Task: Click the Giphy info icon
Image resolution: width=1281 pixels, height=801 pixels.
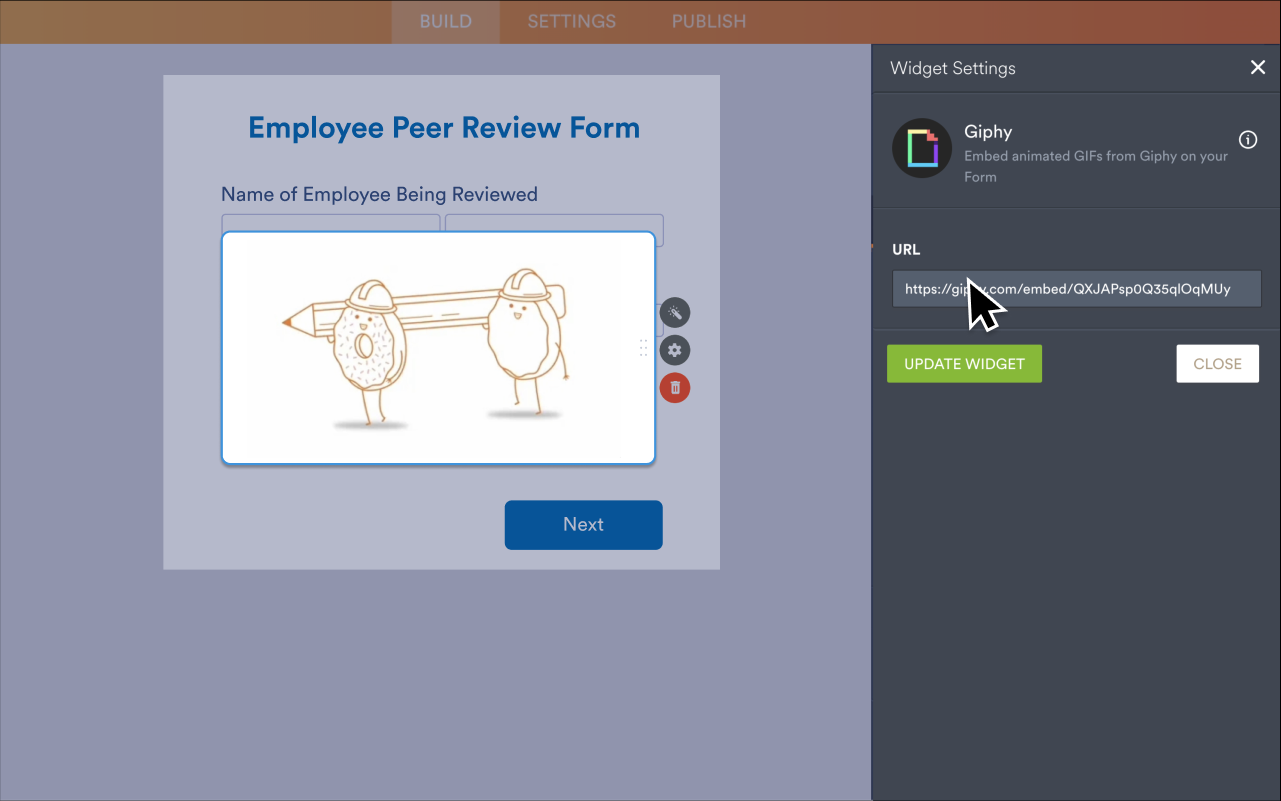Action: [x=1248, y=140]
